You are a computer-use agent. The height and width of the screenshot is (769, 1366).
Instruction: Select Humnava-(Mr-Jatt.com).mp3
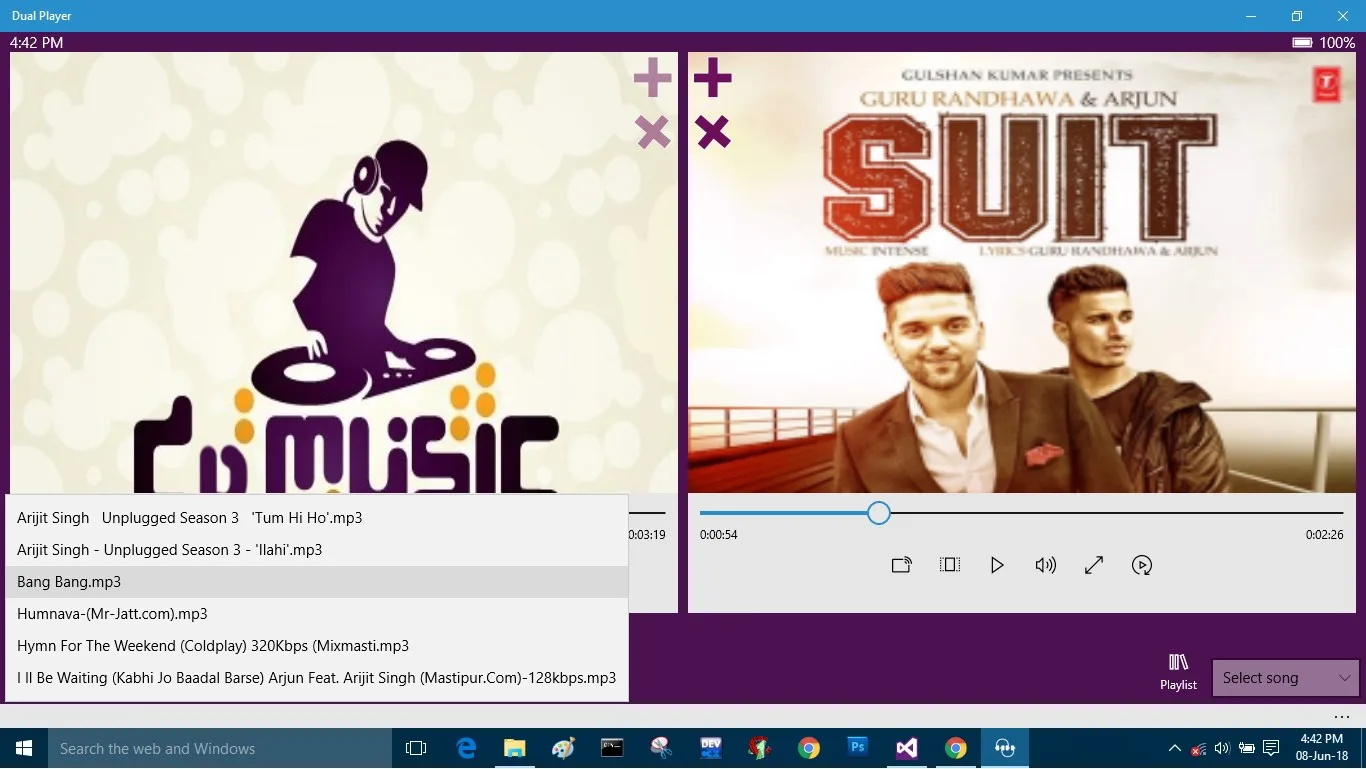317,614
